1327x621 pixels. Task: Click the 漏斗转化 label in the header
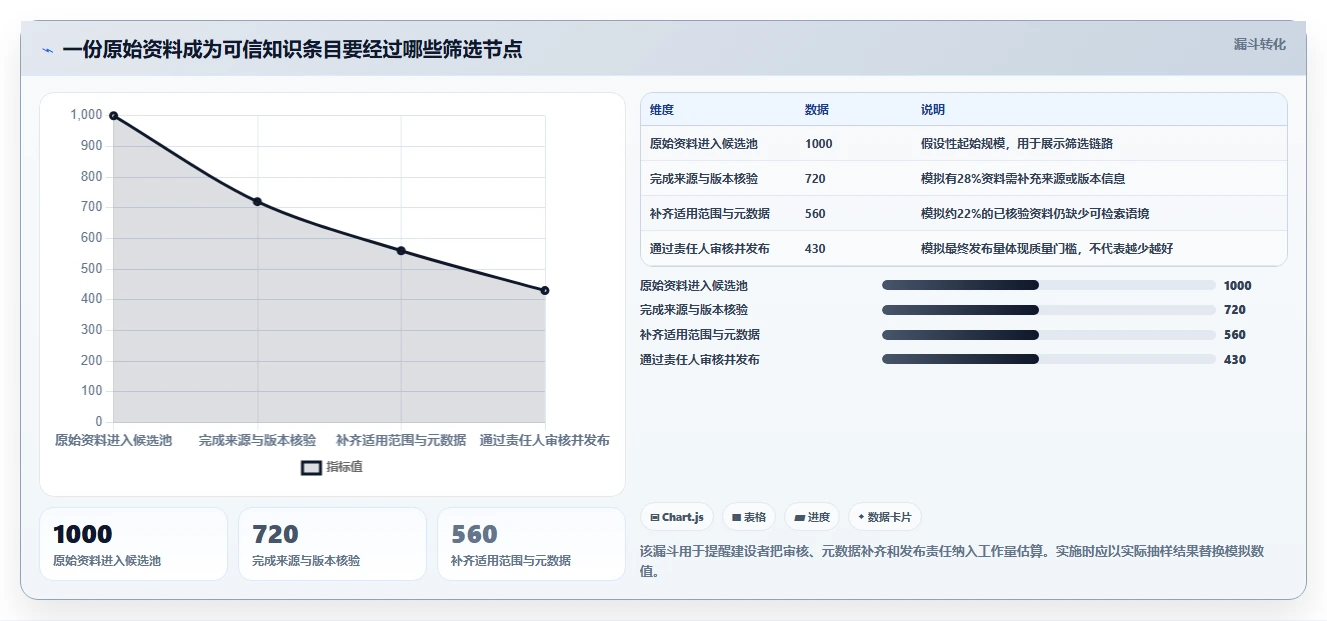pos(1259,44)
